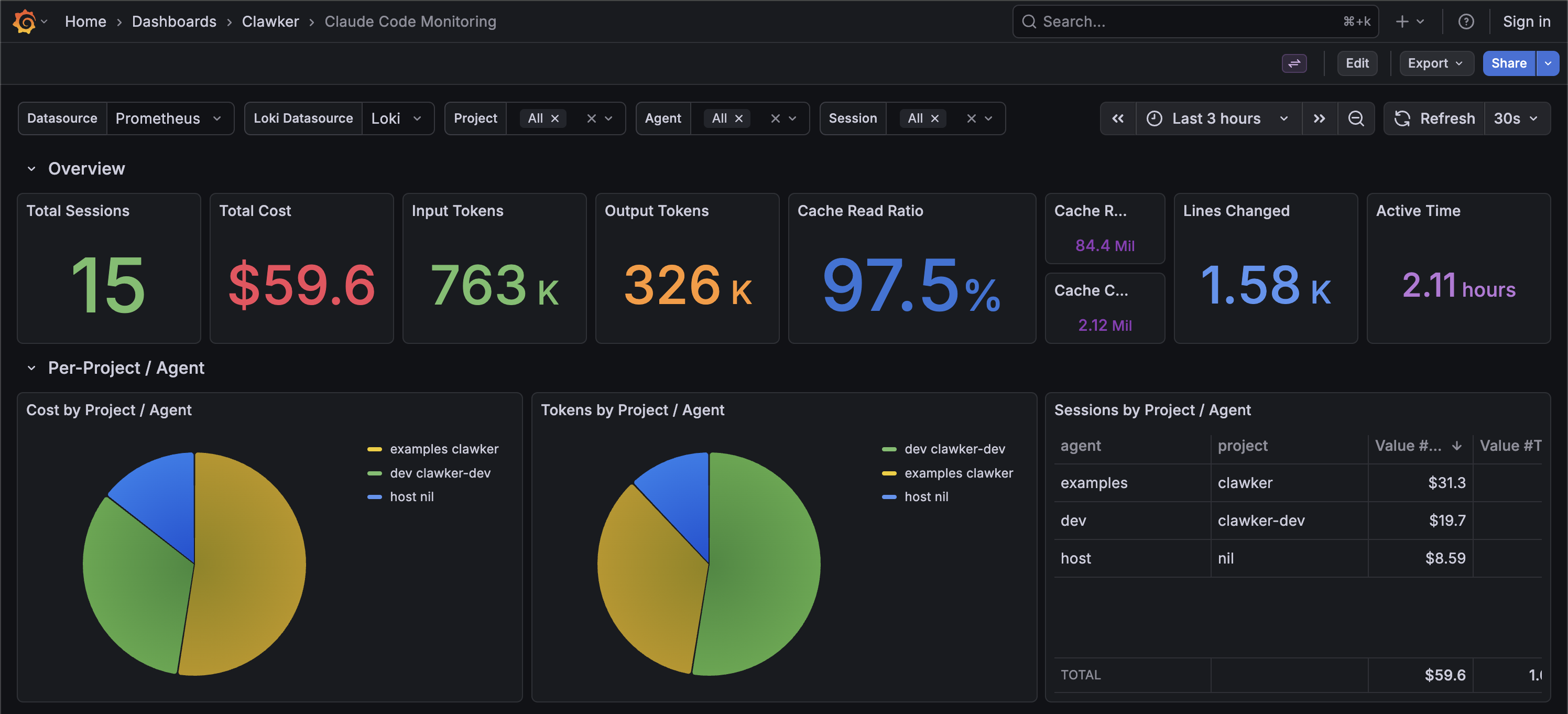Click the Refresh dashboard icon
This screenshot has width=1568, height=714.
click(x=1402, y=118)
